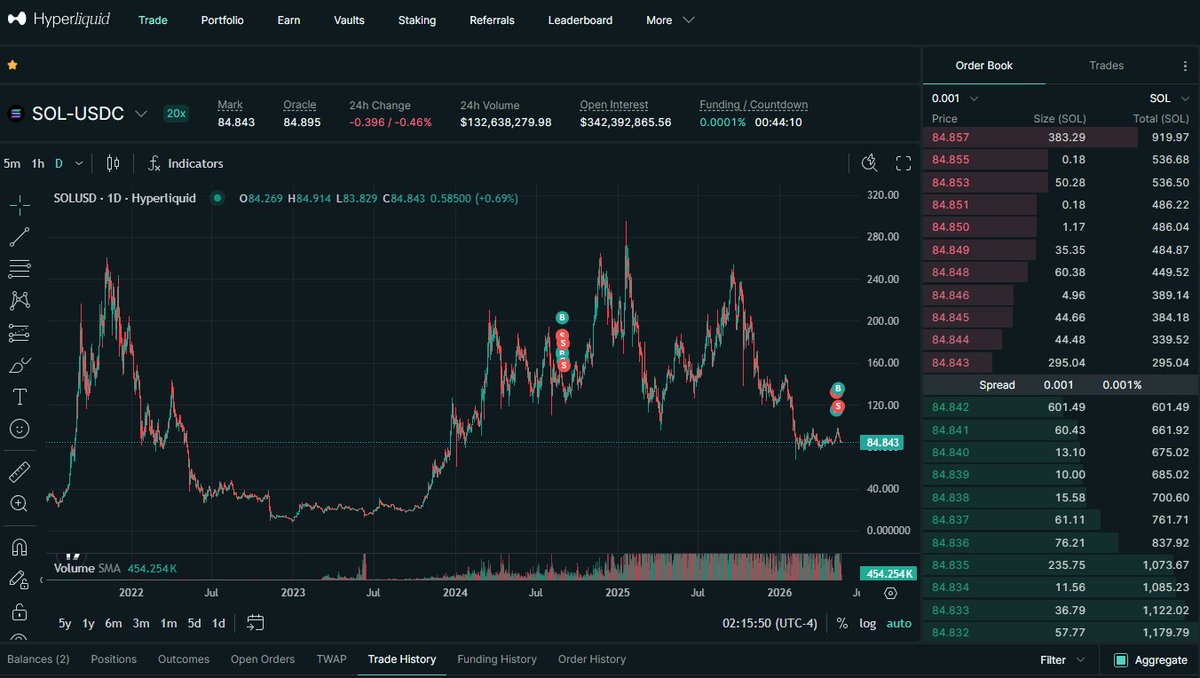Select the patterns drawing tool
Image resolution: width=1200 pixels, height=678 pixels.
tap(19, 301)
